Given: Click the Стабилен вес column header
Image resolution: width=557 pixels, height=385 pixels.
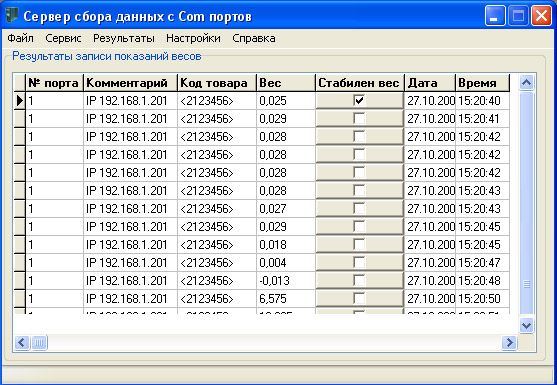Looking at the screenshot, I should pos(360,83).
